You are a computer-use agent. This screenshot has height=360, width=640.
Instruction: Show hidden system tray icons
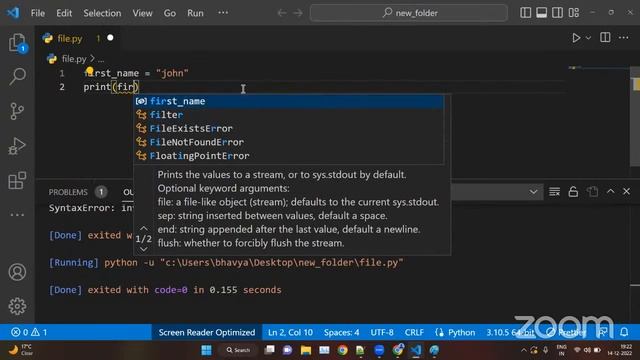click(524, 350)
